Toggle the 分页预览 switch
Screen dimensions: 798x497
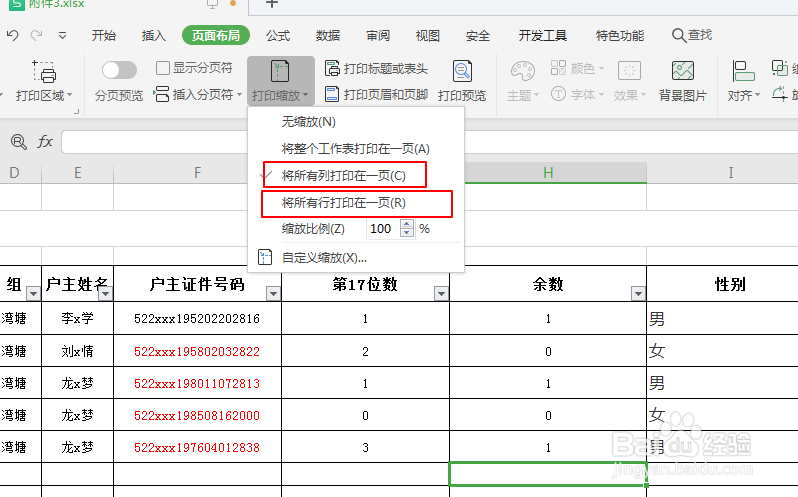pyautogui.click(x=119, y=70)
